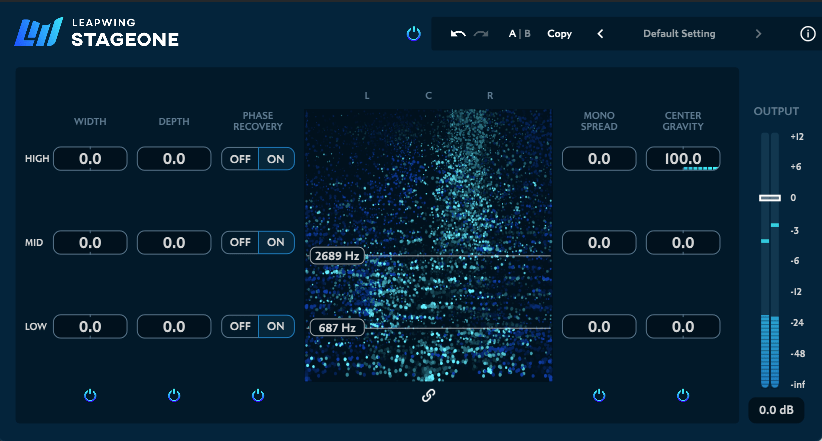822x441 pixels.
Task: Click the redo arrow icon
Action: click(481, 34)
